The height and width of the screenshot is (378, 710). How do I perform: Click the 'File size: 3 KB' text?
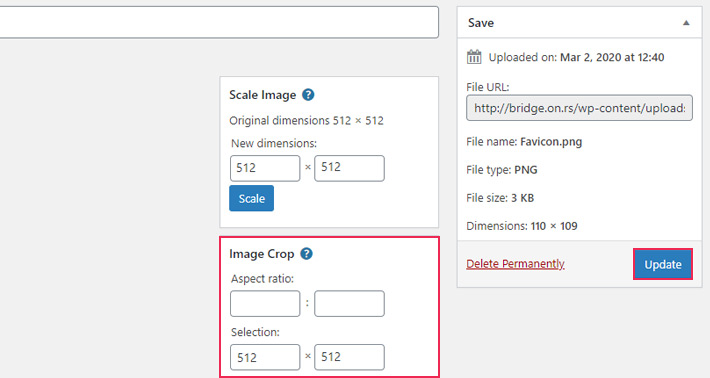tap(500, 198)
